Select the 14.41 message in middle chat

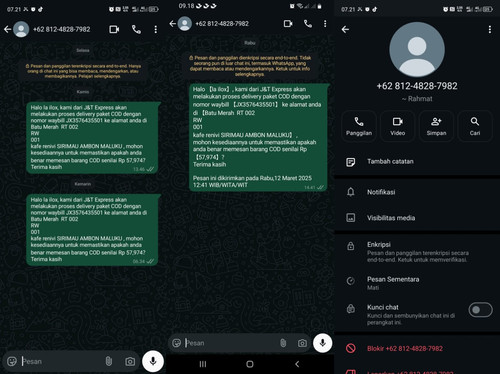pyautogui.click(x=259, y=137)
